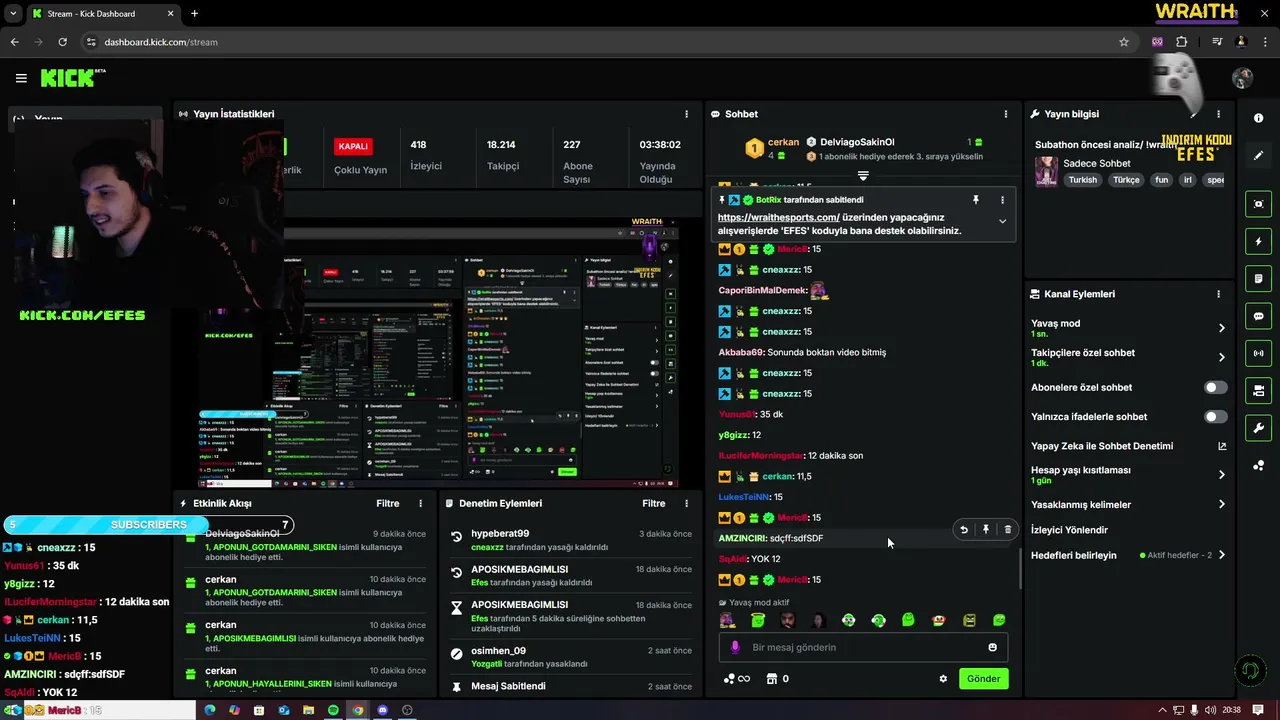This screenshot has height=720, width=1280.
Task: Open the info icon in the right sidebar
Action: (x=1258, y=119)
